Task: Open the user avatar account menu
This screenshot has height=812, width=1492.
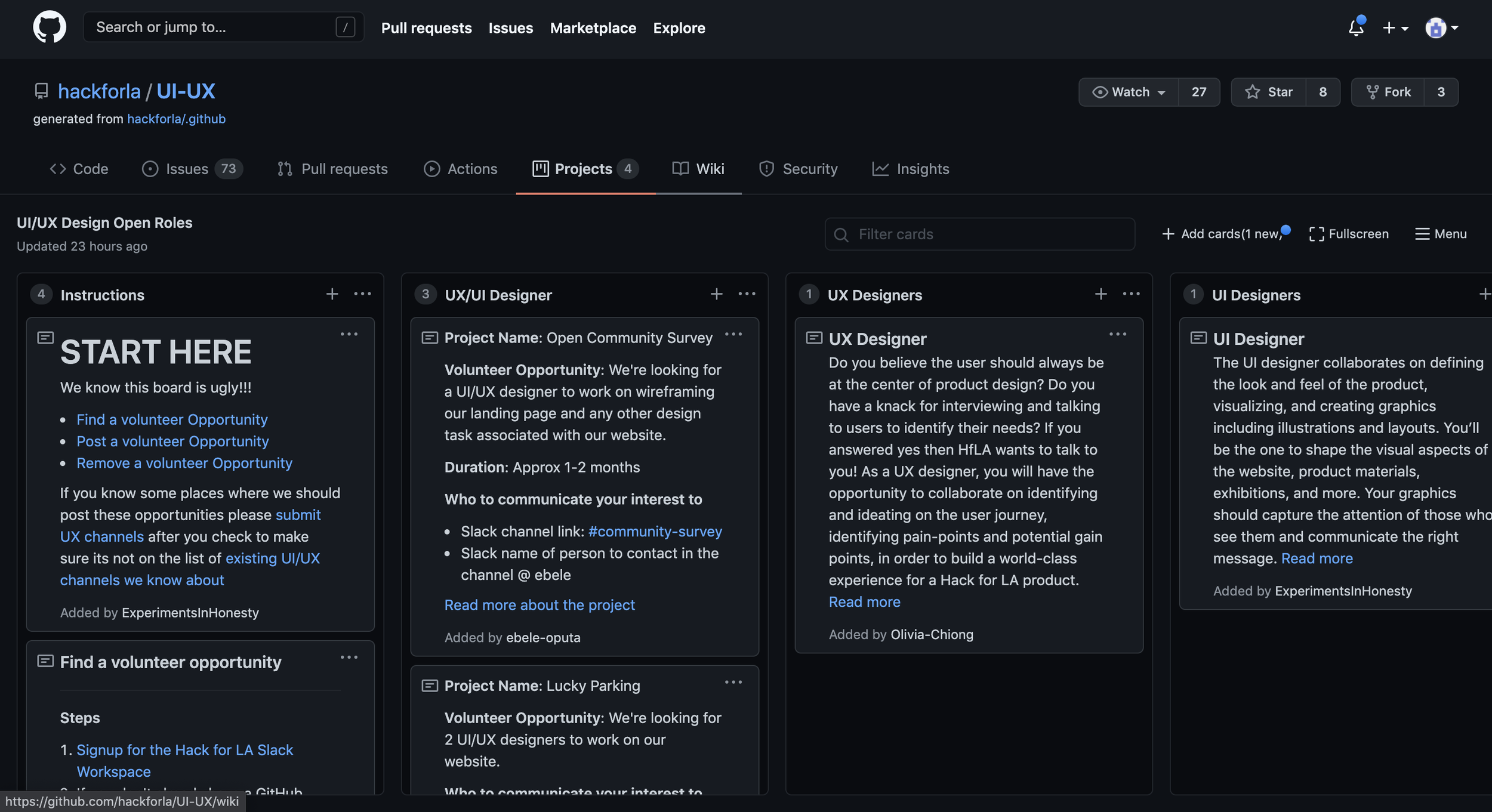Action: coord(1441,28)
